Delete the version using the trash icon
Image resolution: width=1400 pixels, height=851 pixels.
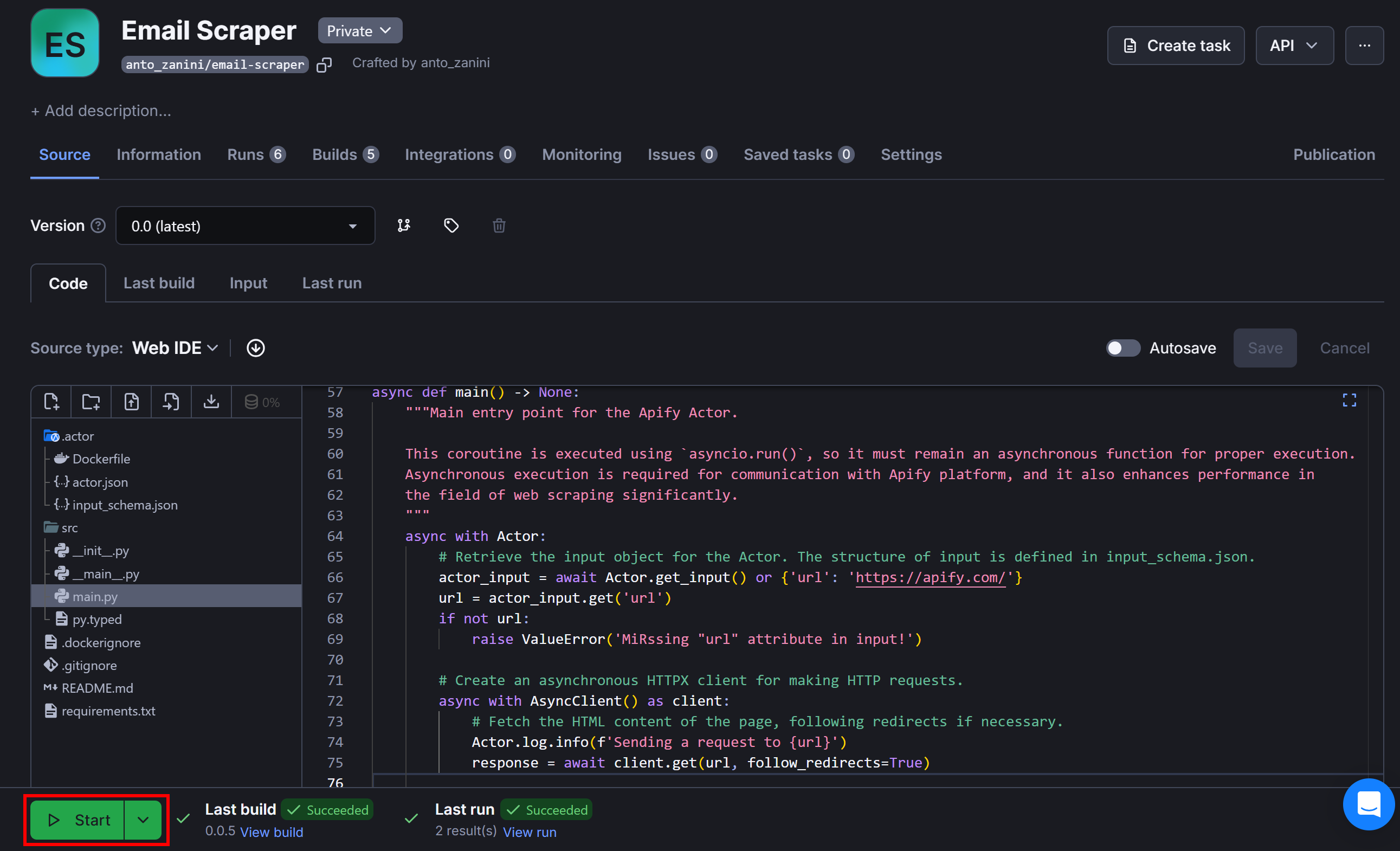[498, 225]
